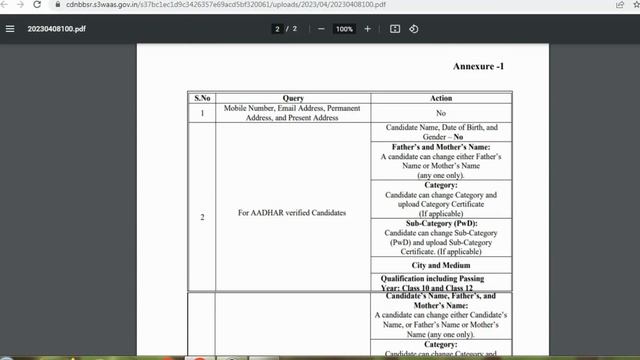
Task: Click the file name 20230408100.pdf
Action: (56, 29)
